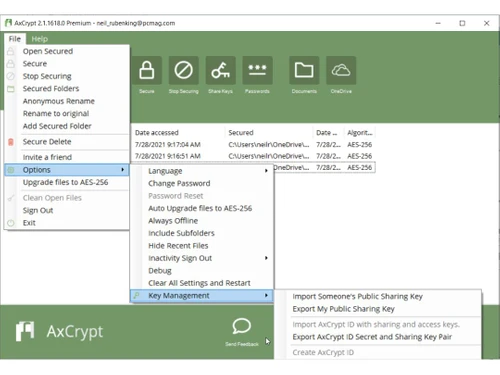Select the Secure menu entry

tap(67, 64)
